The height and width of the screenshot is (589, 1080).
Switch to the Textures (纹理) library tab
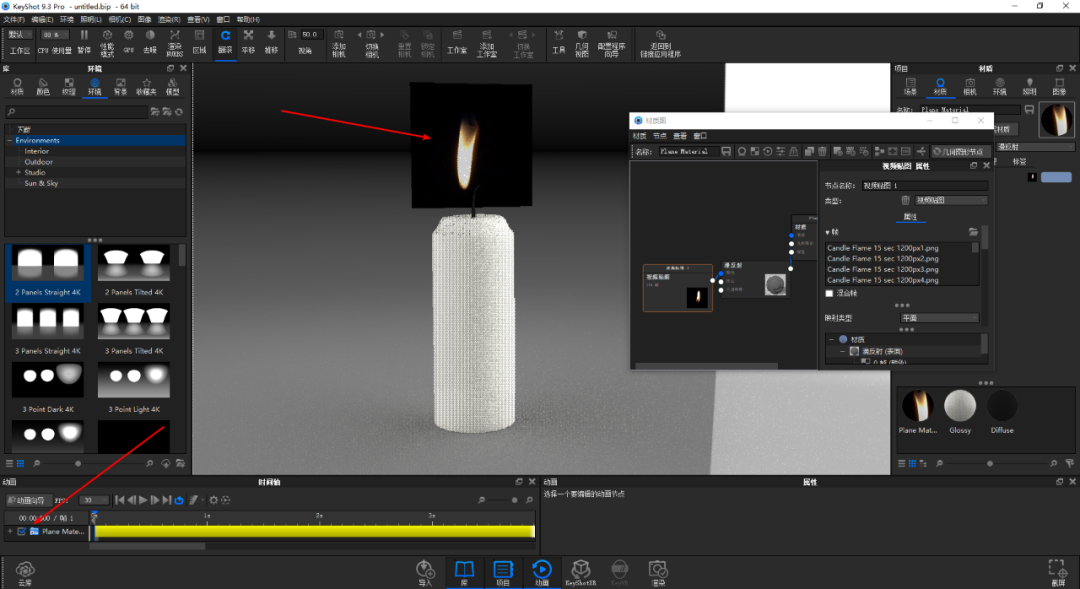[69, 87]
